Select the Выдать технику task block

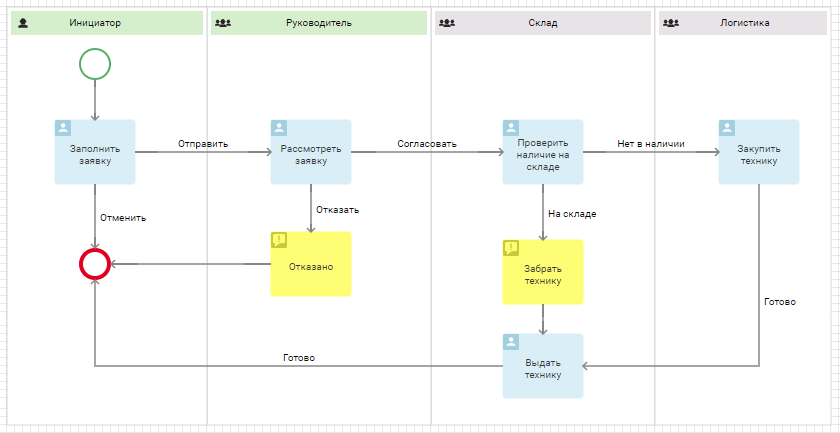[x=543, y=366]
